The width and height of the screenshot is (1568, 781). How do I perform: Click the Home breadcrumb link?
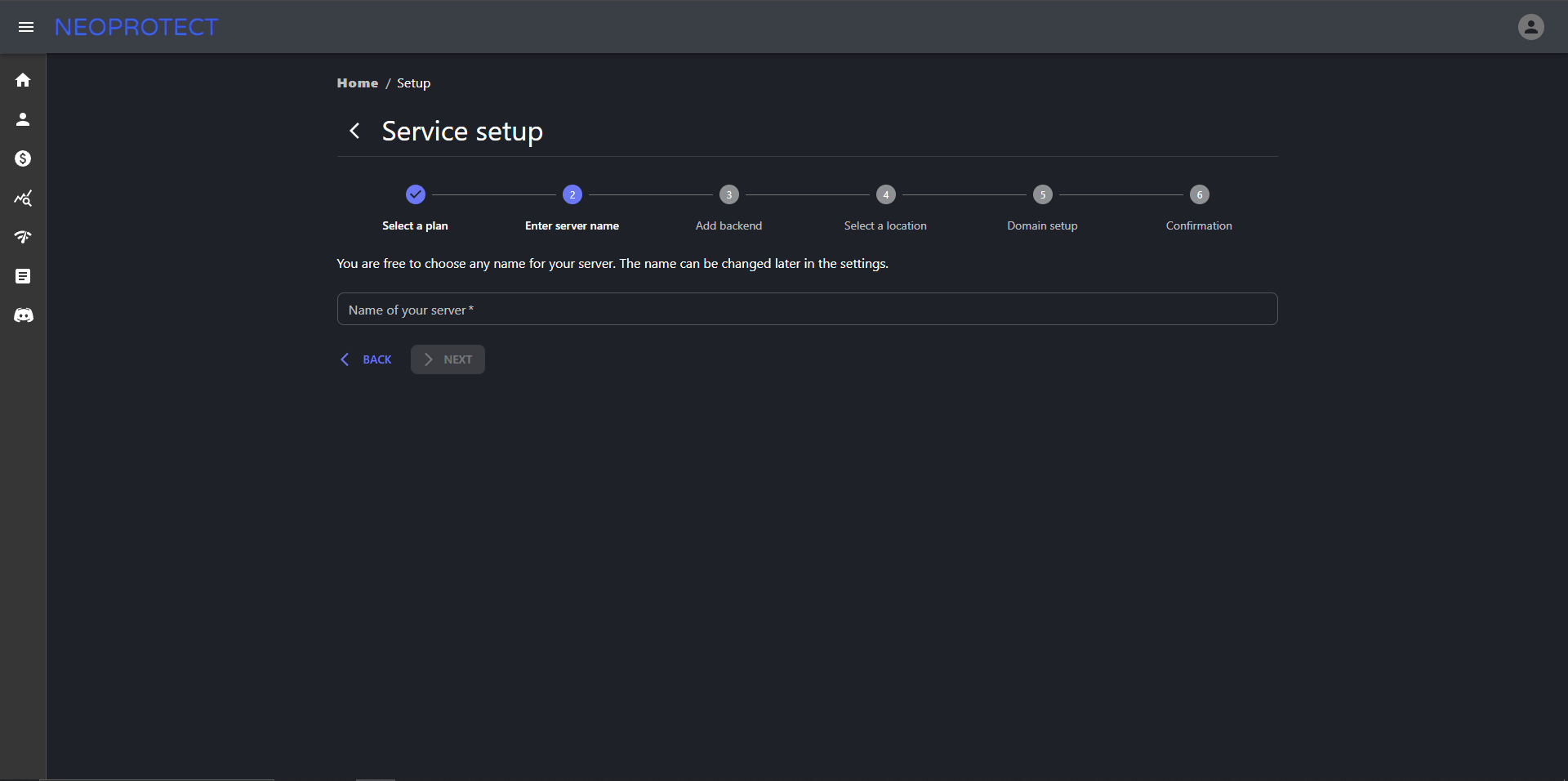point(358,83)
